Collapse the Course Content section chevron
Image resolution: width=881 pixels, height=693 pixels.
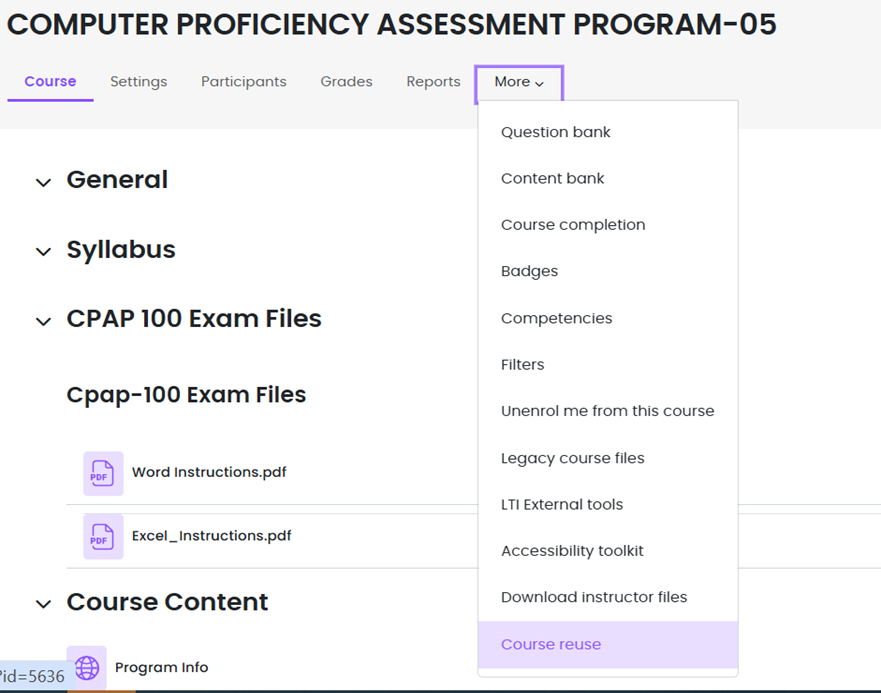tap(43, 604)
